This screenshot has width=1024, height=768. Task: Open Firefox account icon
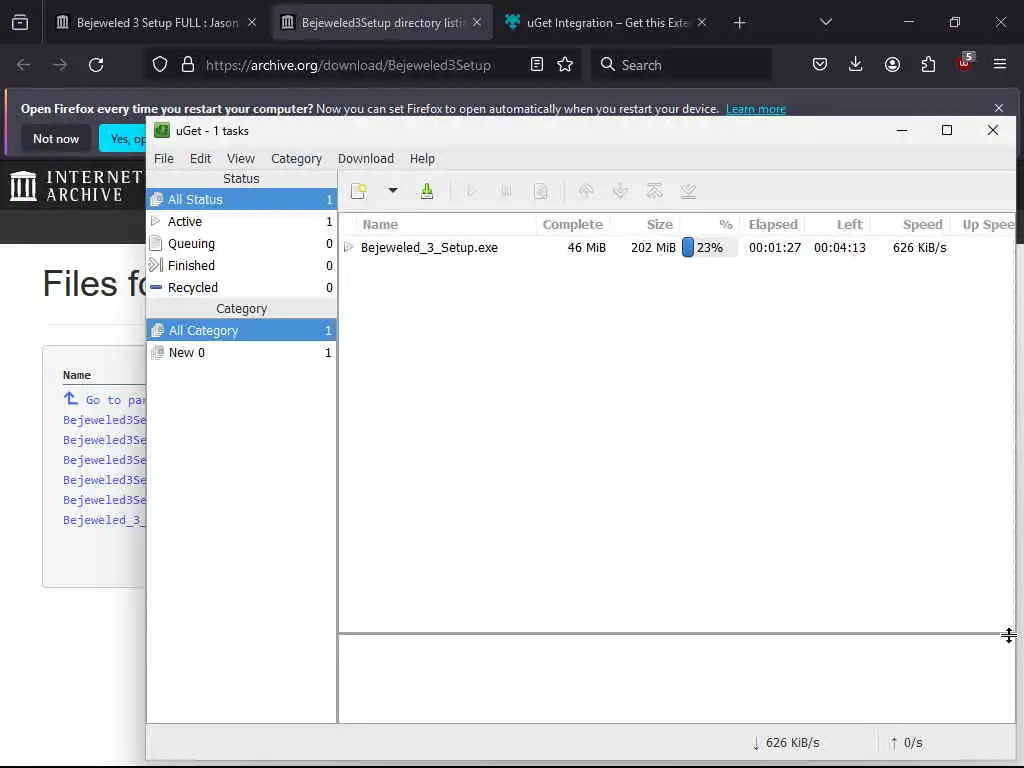click(892, 65)
